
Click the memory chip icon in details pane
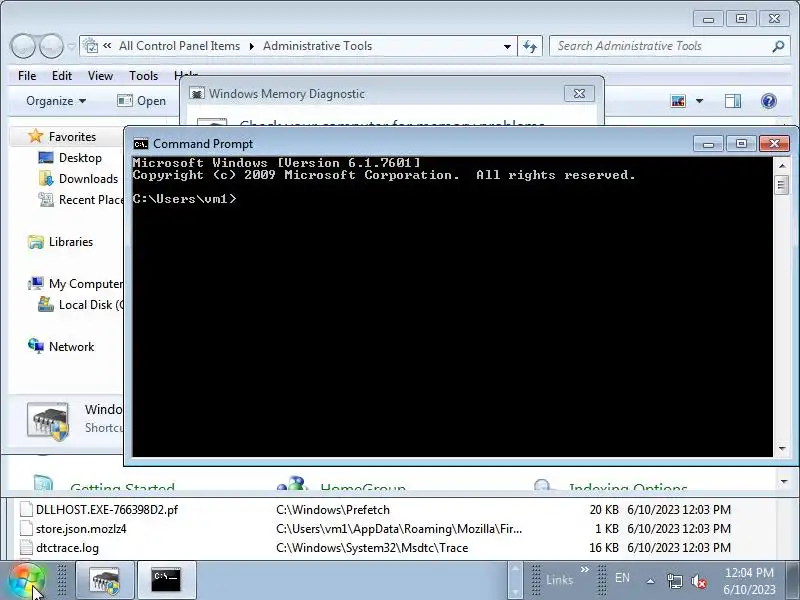point(48,420)
